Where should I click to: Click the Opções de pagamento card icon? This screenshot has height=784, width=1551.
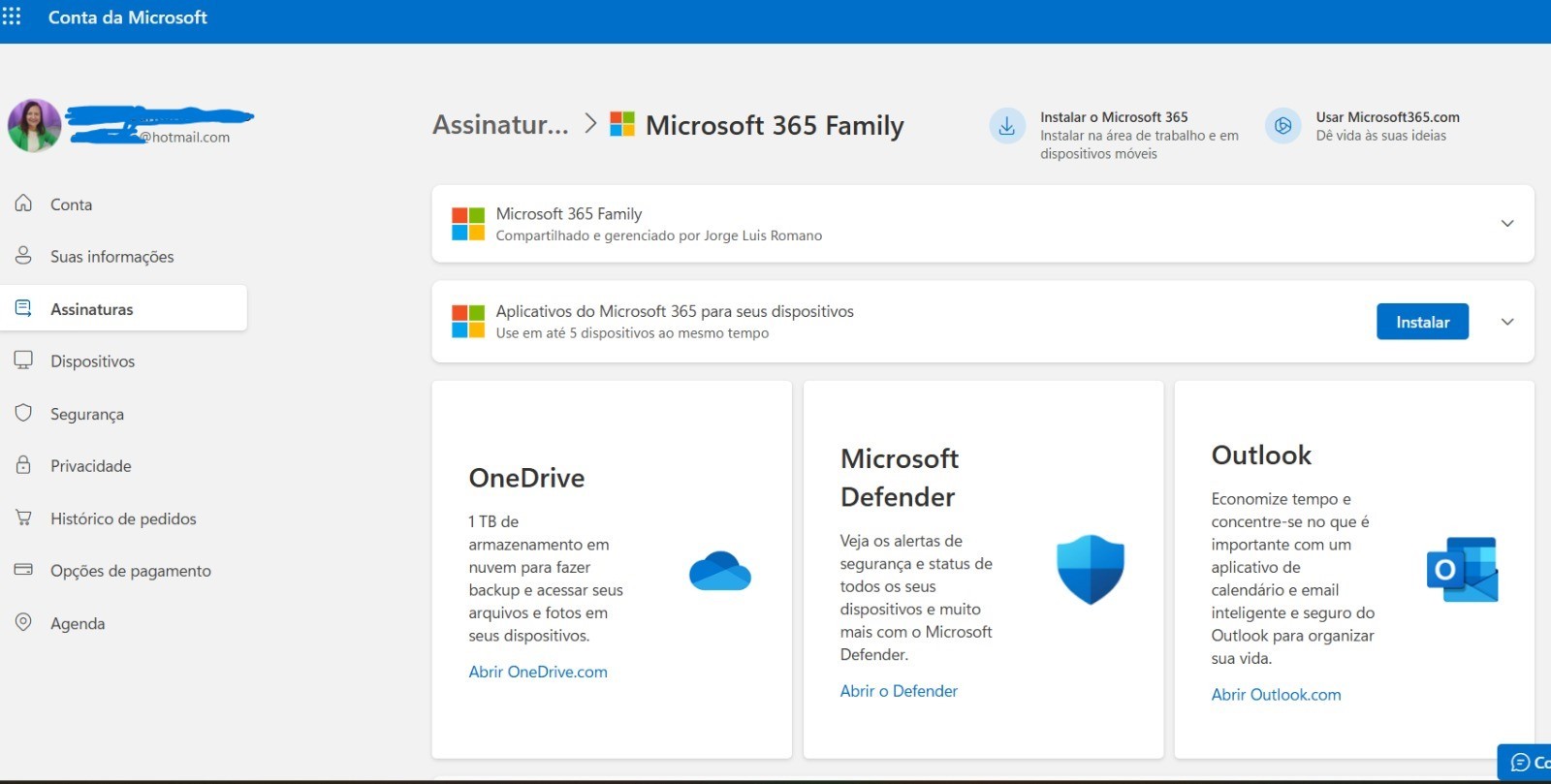(x=23, y=570)
